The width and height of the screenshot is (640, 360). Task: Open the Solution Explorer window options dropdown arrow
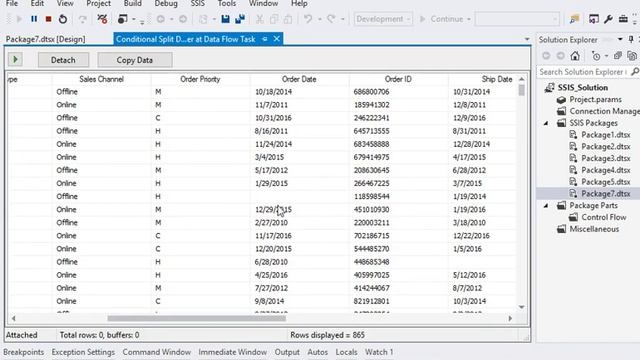pyautogui.click(x=620, y=40)
